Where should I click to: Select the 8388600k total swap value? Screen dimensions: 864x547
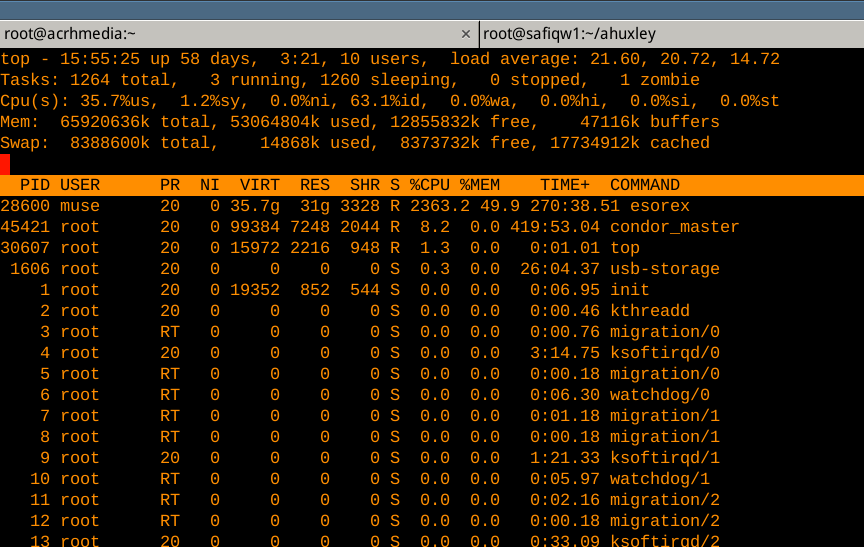pos(110,143)
